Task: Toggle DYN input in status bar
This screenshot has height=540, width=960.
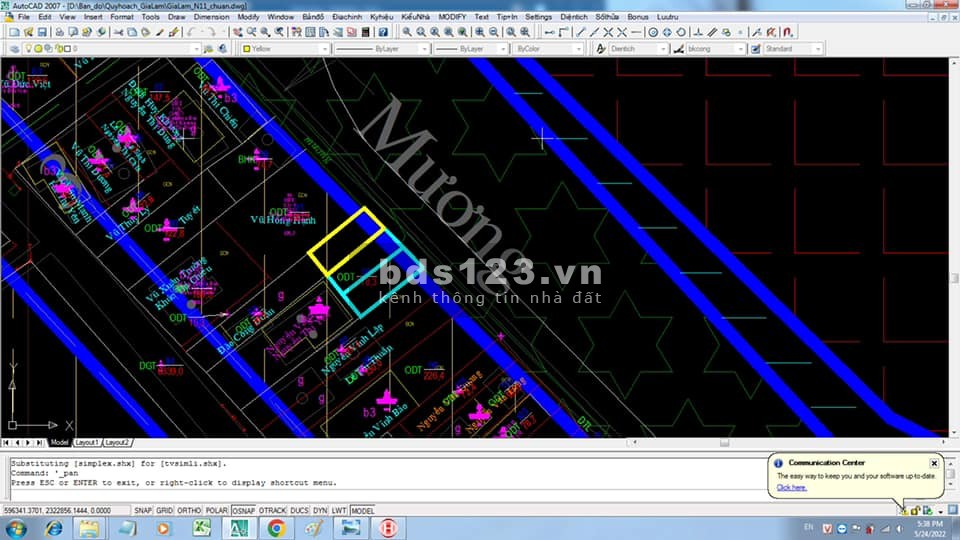Action: pos(320,510)
